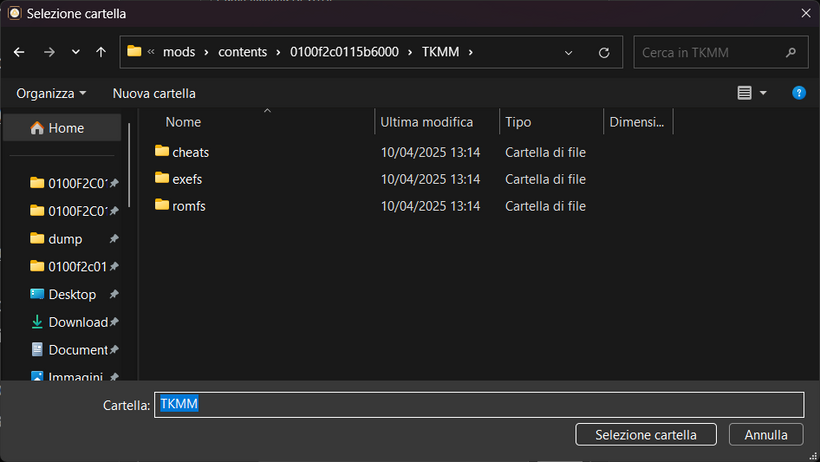Click folder icon in address bar
The width and height of the screenshot is (820, 462).
click(134, 51)
